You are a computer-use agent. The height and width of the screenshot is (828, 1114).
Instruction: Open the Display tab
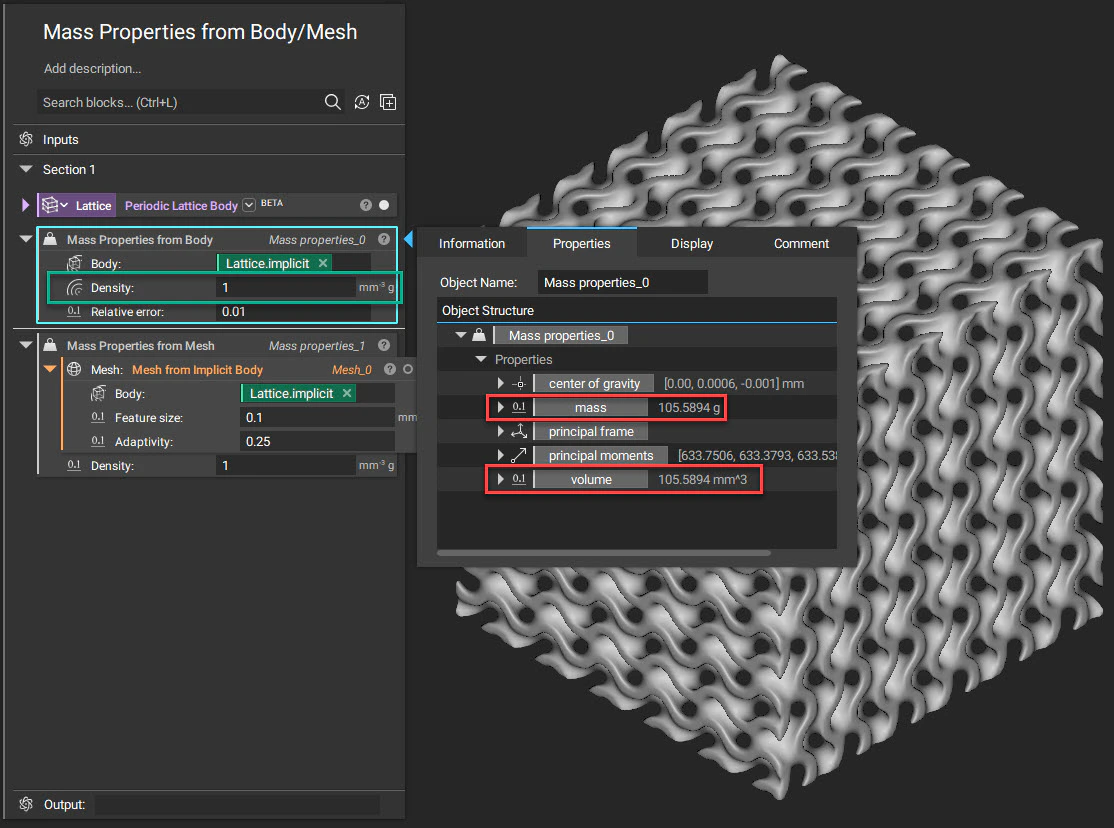pos(691,243)
